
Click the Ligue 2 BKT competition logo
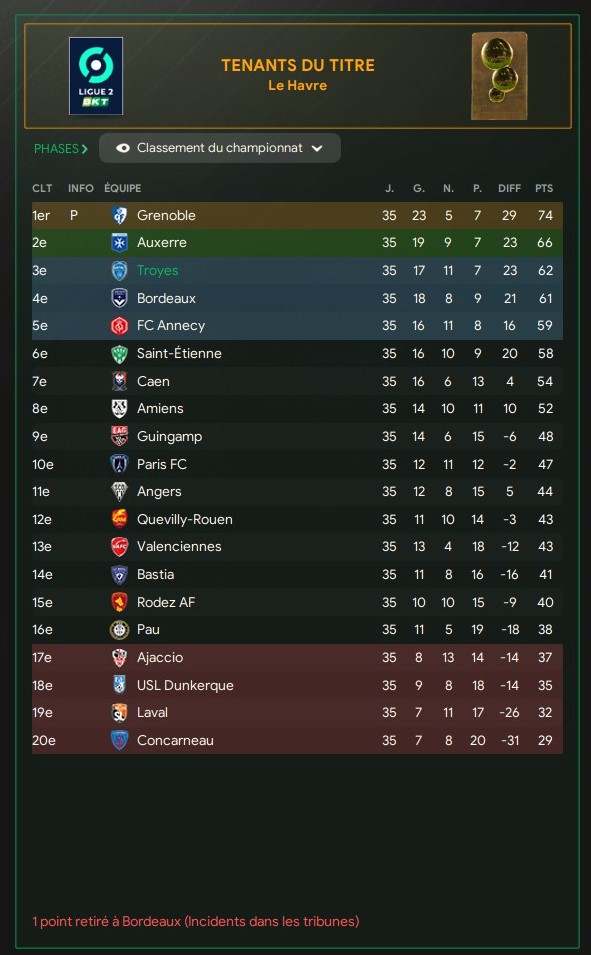[x=96, y=76]
